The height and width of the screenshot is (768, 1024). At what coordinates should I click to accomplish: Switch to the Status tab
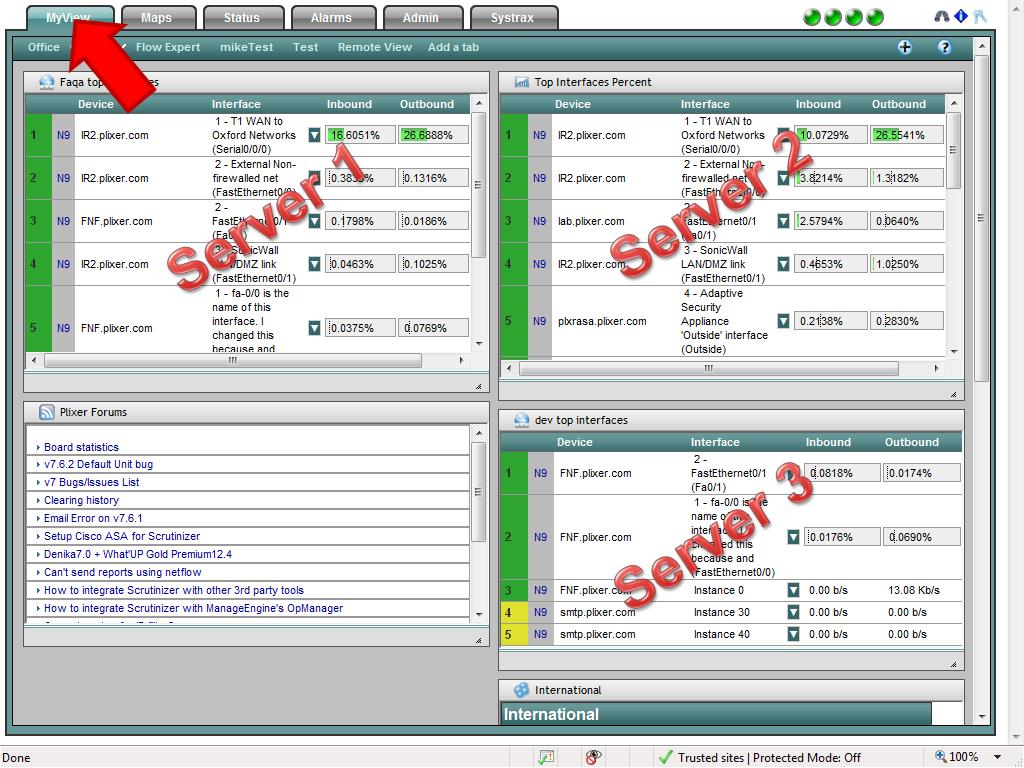pyautogui.click(x=242, y=18)
